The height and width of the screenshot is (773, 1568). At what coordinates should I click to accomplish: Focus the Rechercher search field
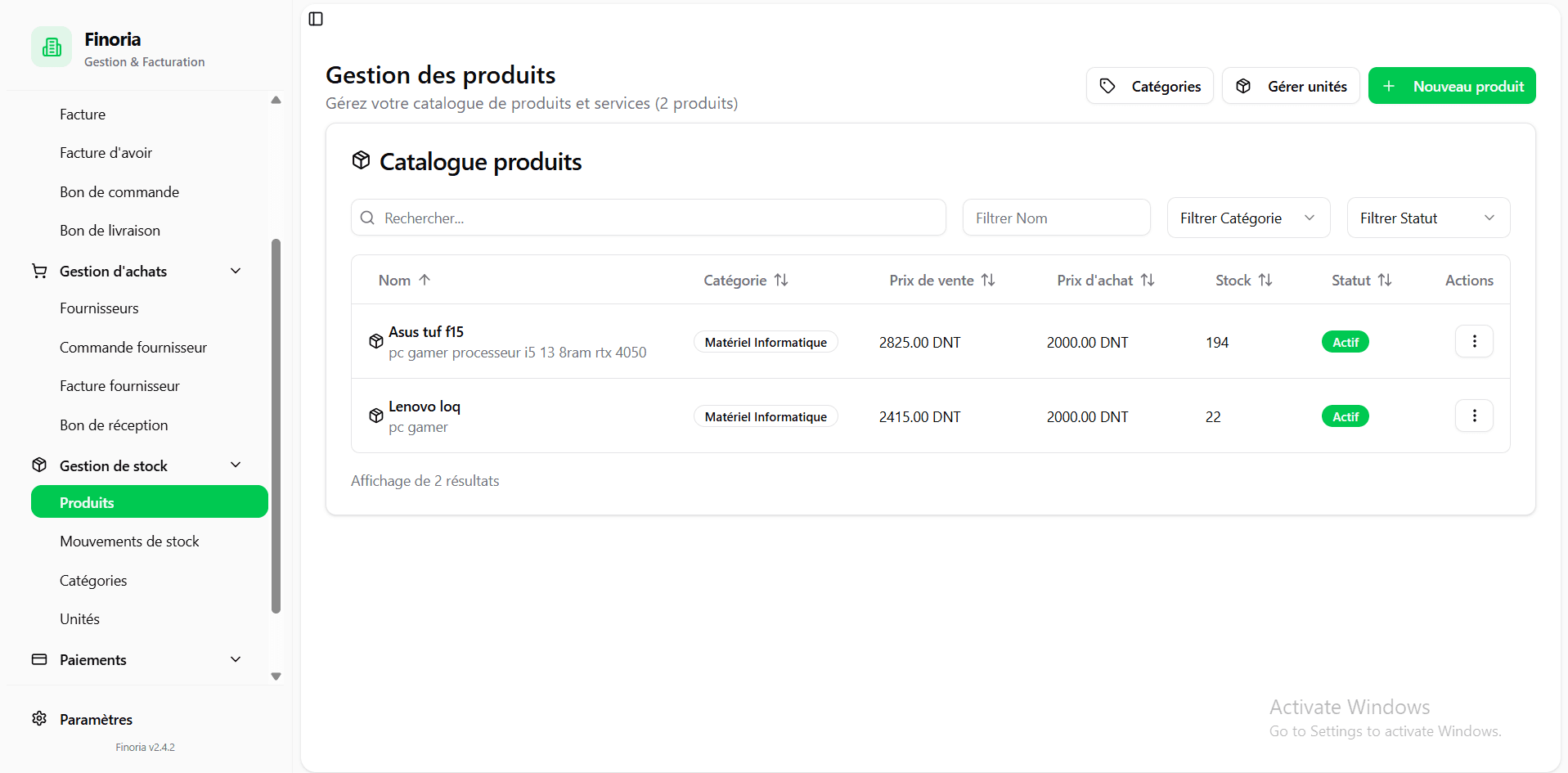(649, 218)
